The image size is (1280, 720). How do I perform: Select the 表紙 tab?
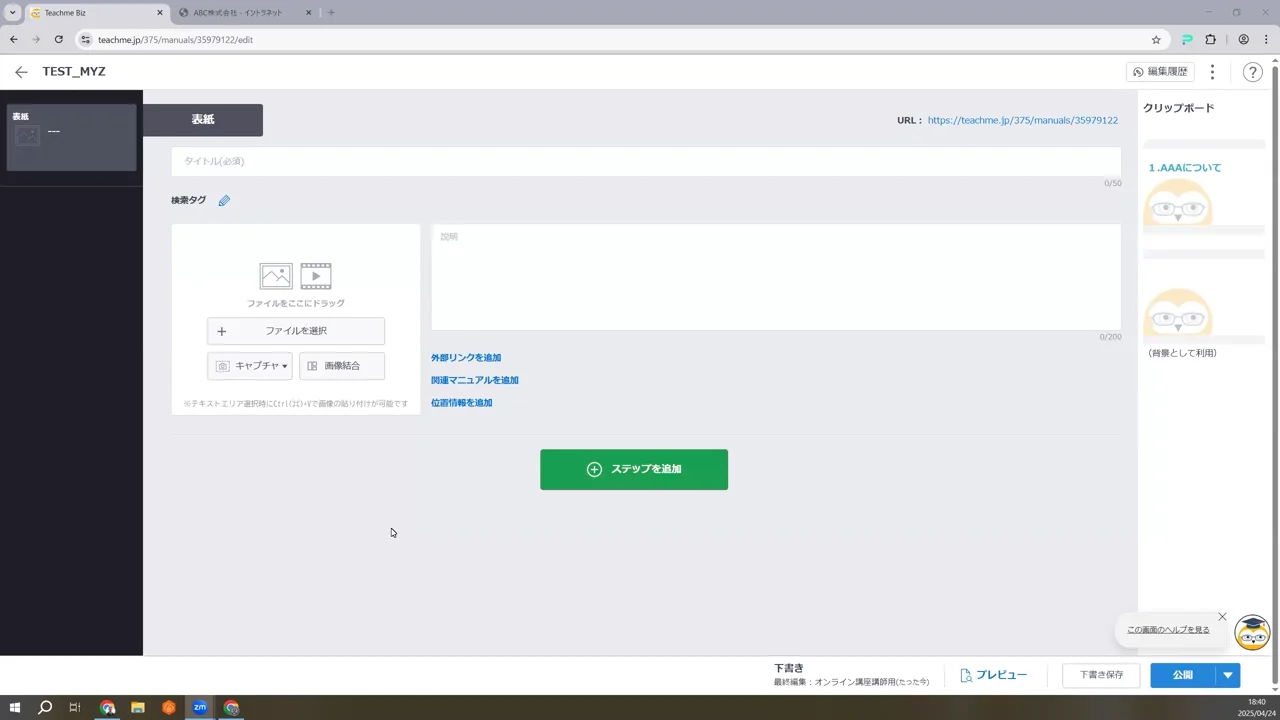point(203,119)
